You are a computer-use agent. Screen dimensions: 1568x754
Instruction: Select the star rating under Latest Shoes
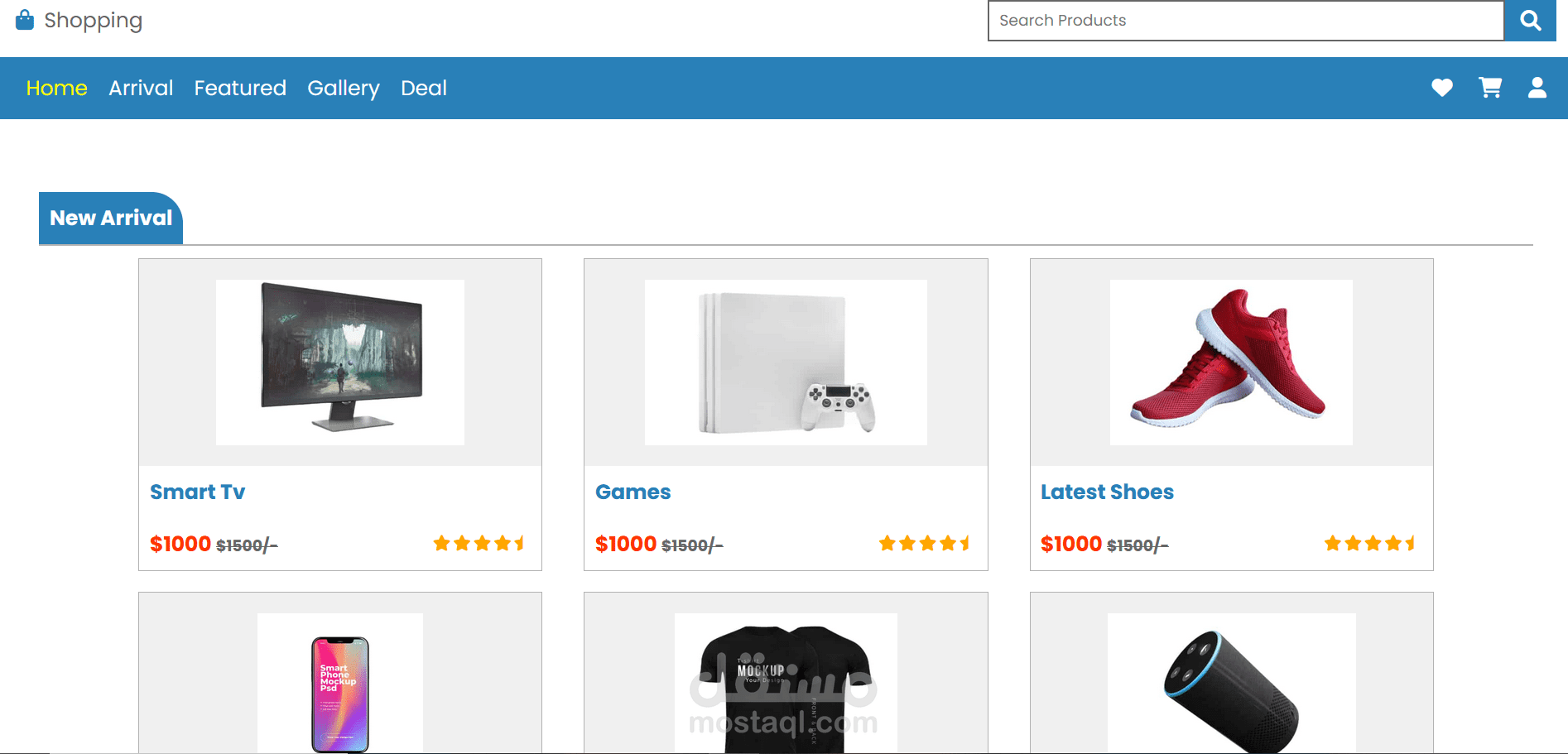(1369, 543)
